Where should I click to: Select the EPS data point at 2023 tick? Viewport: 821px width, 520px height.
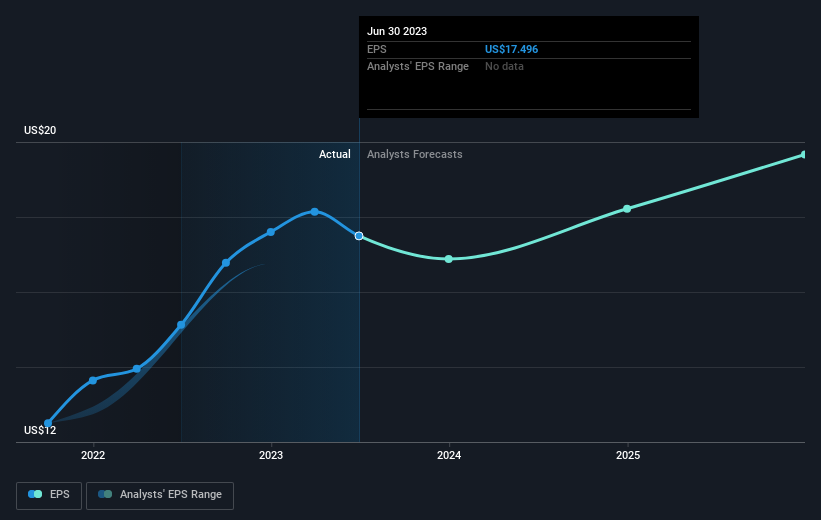(x=271, y=232)
